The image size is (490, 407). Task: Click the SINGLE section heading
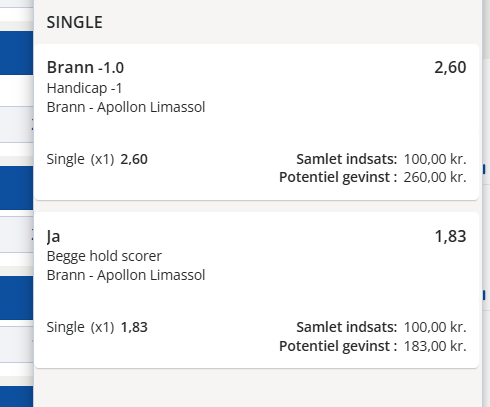74,22
